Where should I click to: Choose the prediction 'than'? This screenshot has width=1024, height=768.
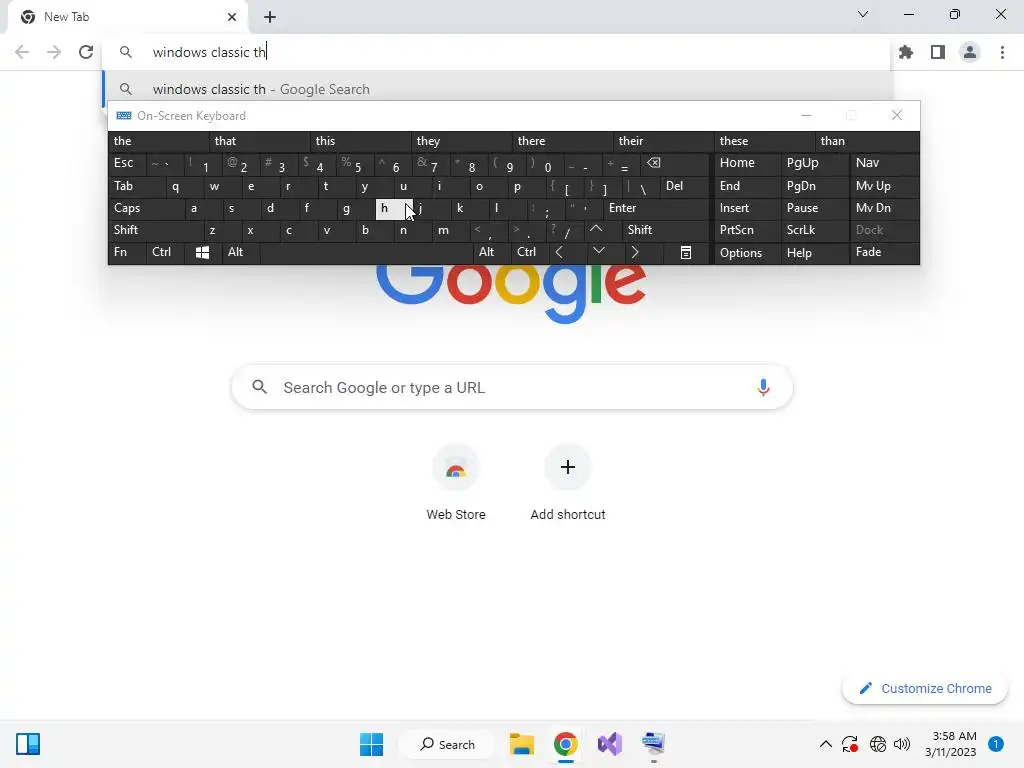pyautogui.click(x=867, y=141)
